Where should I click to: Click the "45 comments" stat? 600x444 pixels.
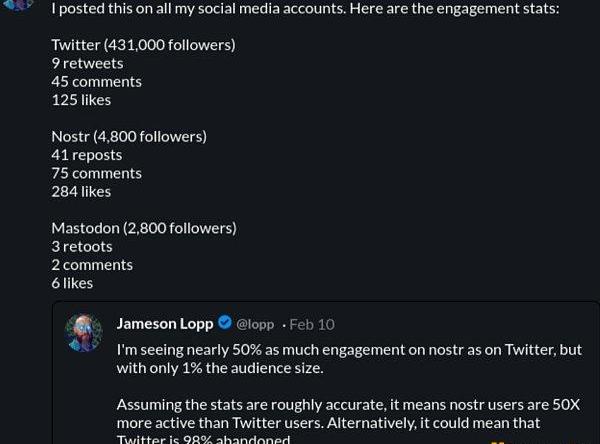pos(96,81)
